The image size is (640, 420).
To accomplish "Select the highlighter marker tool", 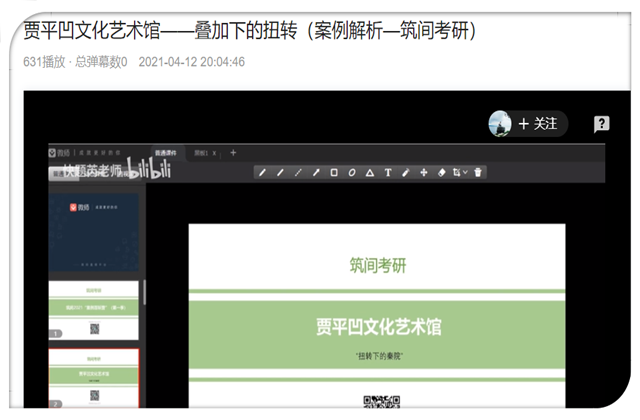I will click(406, 172).
